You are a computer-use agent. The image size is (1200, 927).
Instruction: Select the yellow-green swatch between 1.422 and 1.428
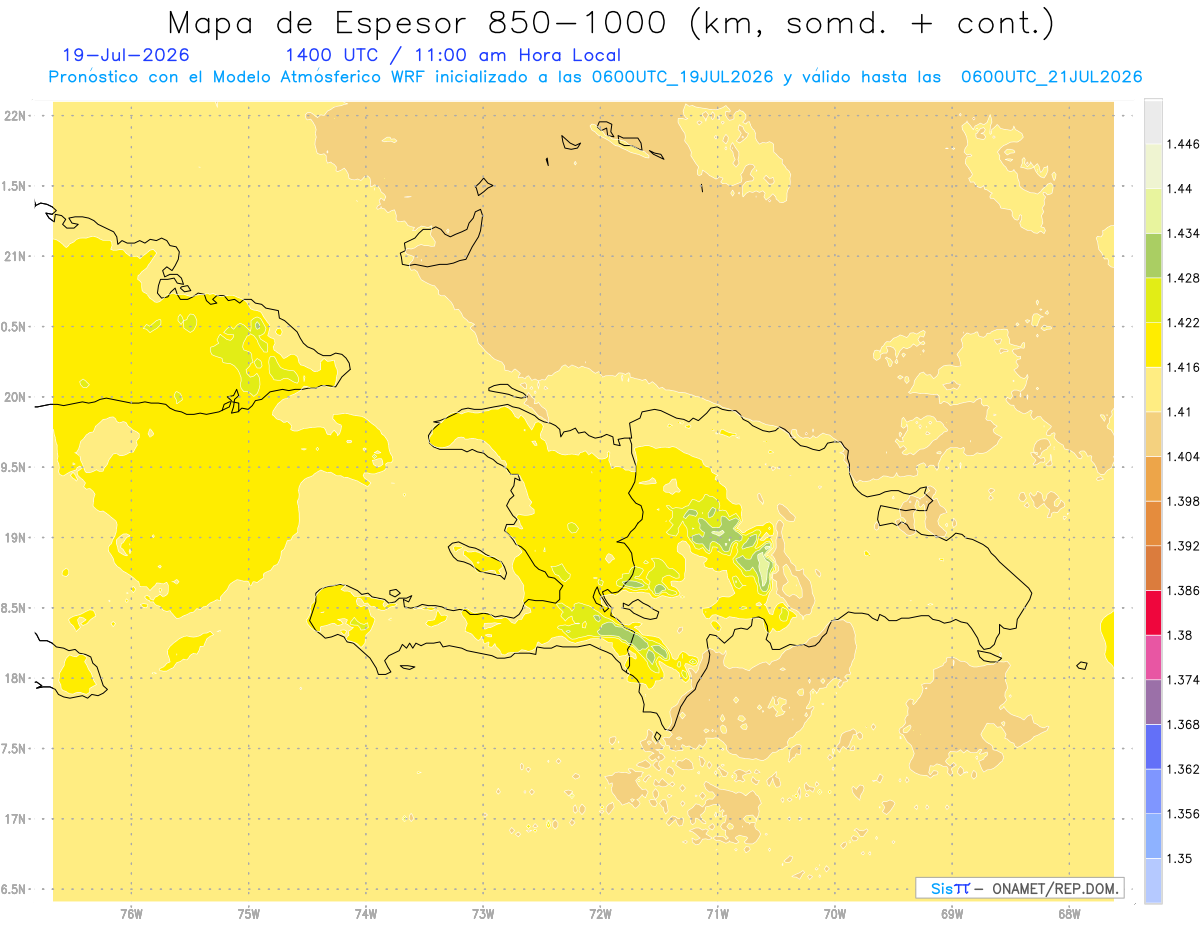(x=1153, y=300)
